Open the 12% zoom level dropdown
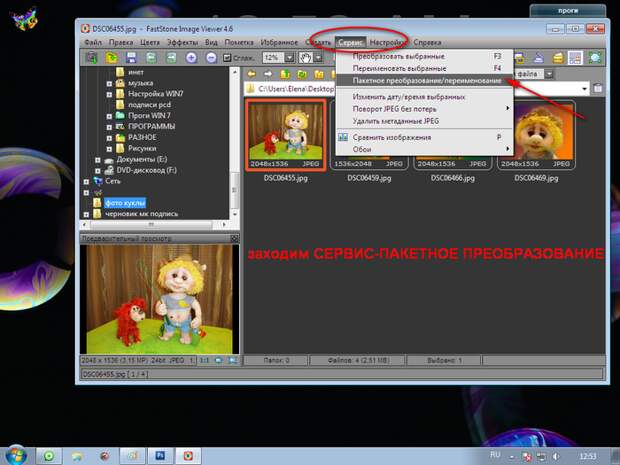The image size is (620, 465). point(290,58)
